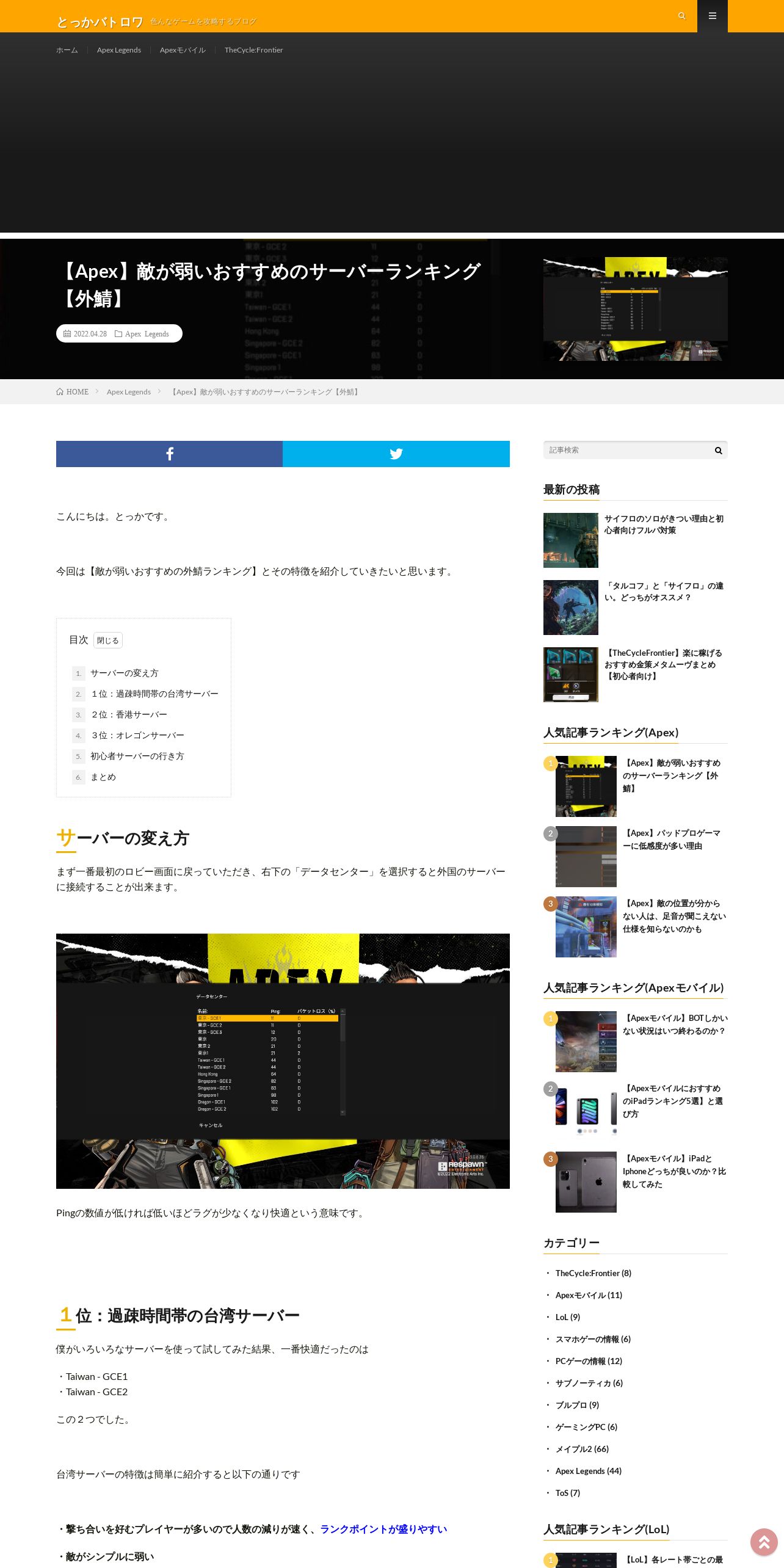Open thumbnail for タルコフとサイフロ post
Screen dimensions: 784x1568
(x=571, y=608)
